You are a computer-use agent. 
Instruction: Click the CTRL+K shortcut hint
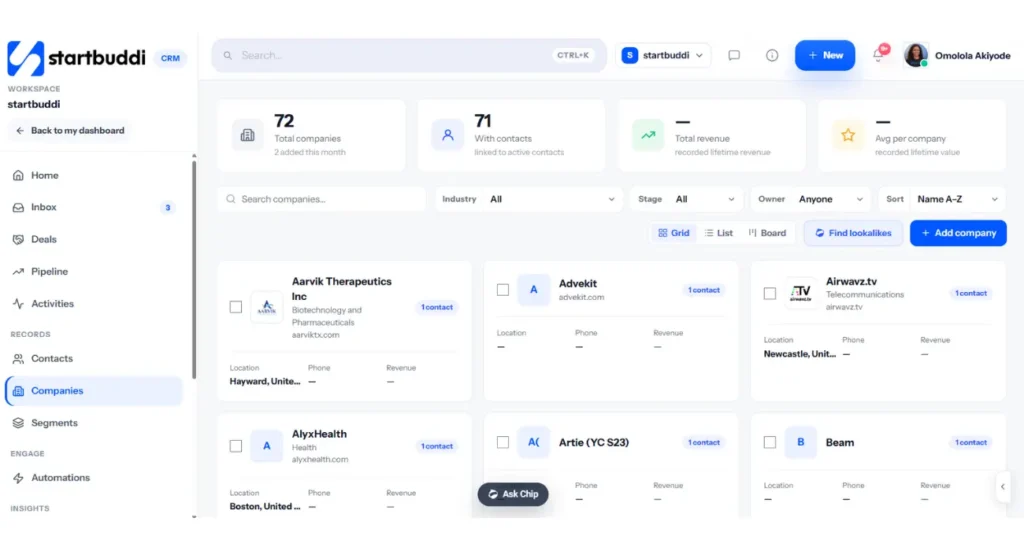[x=573, y=55]
